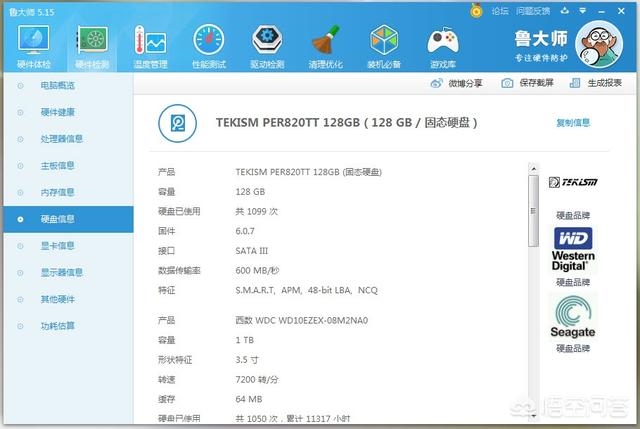The height and width of the screenshot is (429, 640).
Task: Minimize the 鲁大师 window
Action: click(602, 11)
